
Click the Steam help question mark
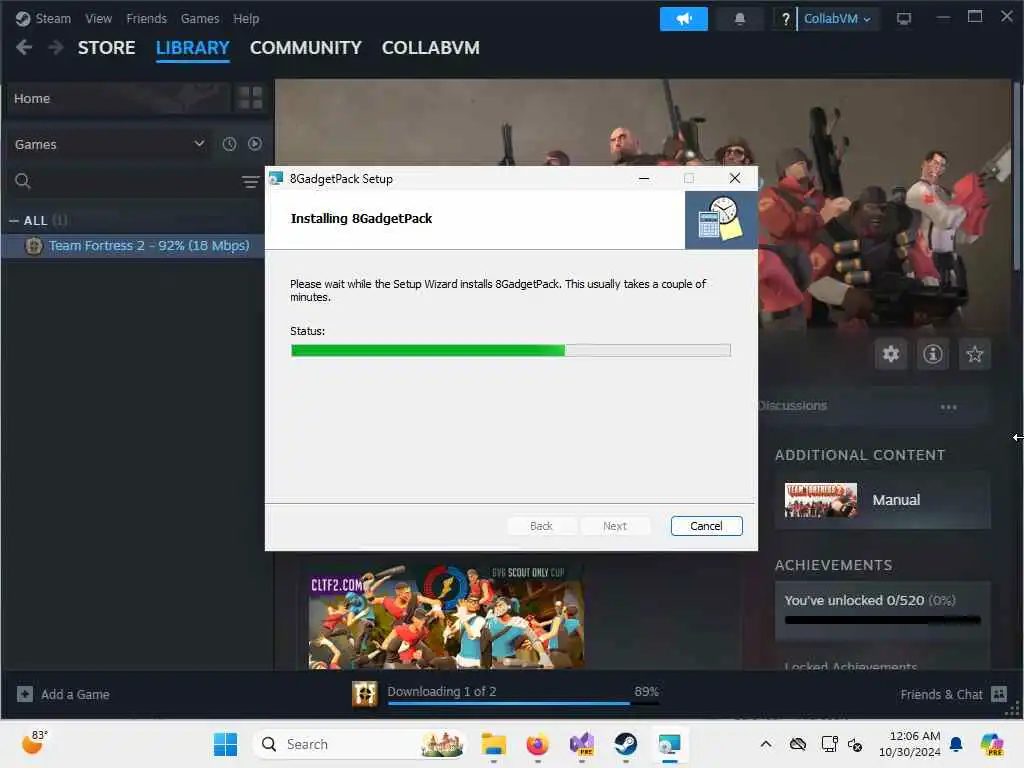point(785,19)
